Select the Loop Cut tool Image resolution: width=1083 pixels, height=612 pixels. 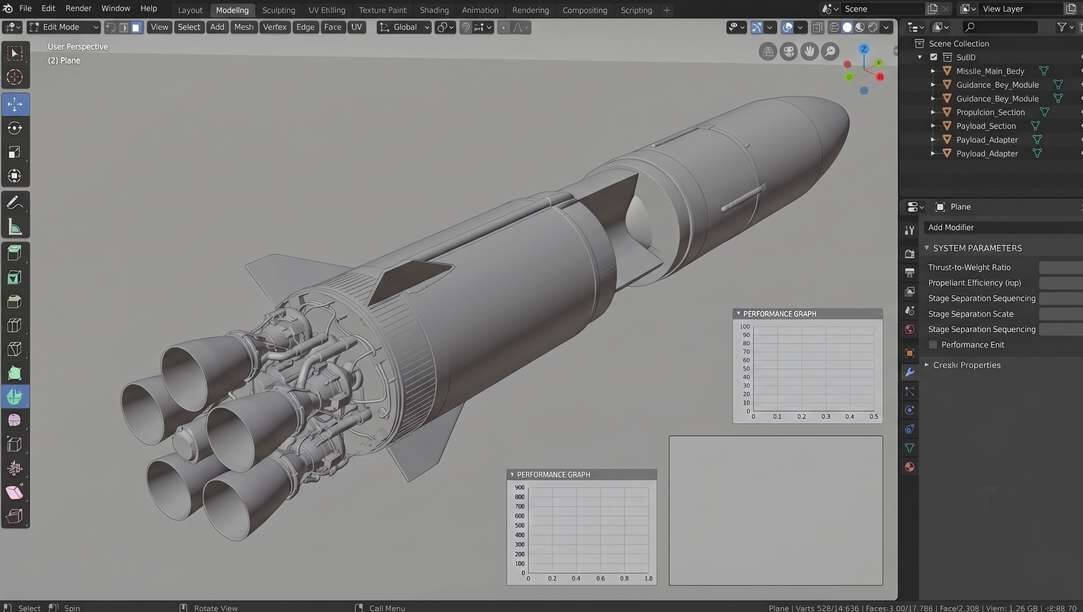point(15,325)
